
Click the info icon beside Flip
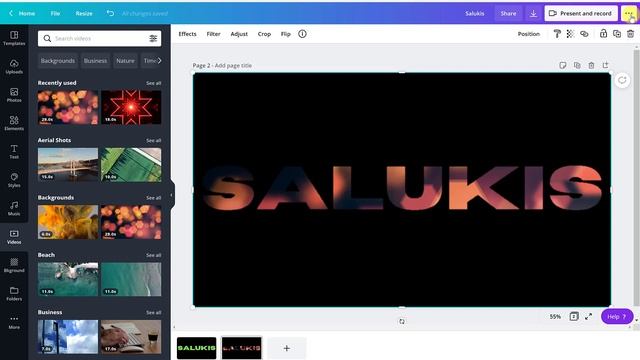point(302,34)
